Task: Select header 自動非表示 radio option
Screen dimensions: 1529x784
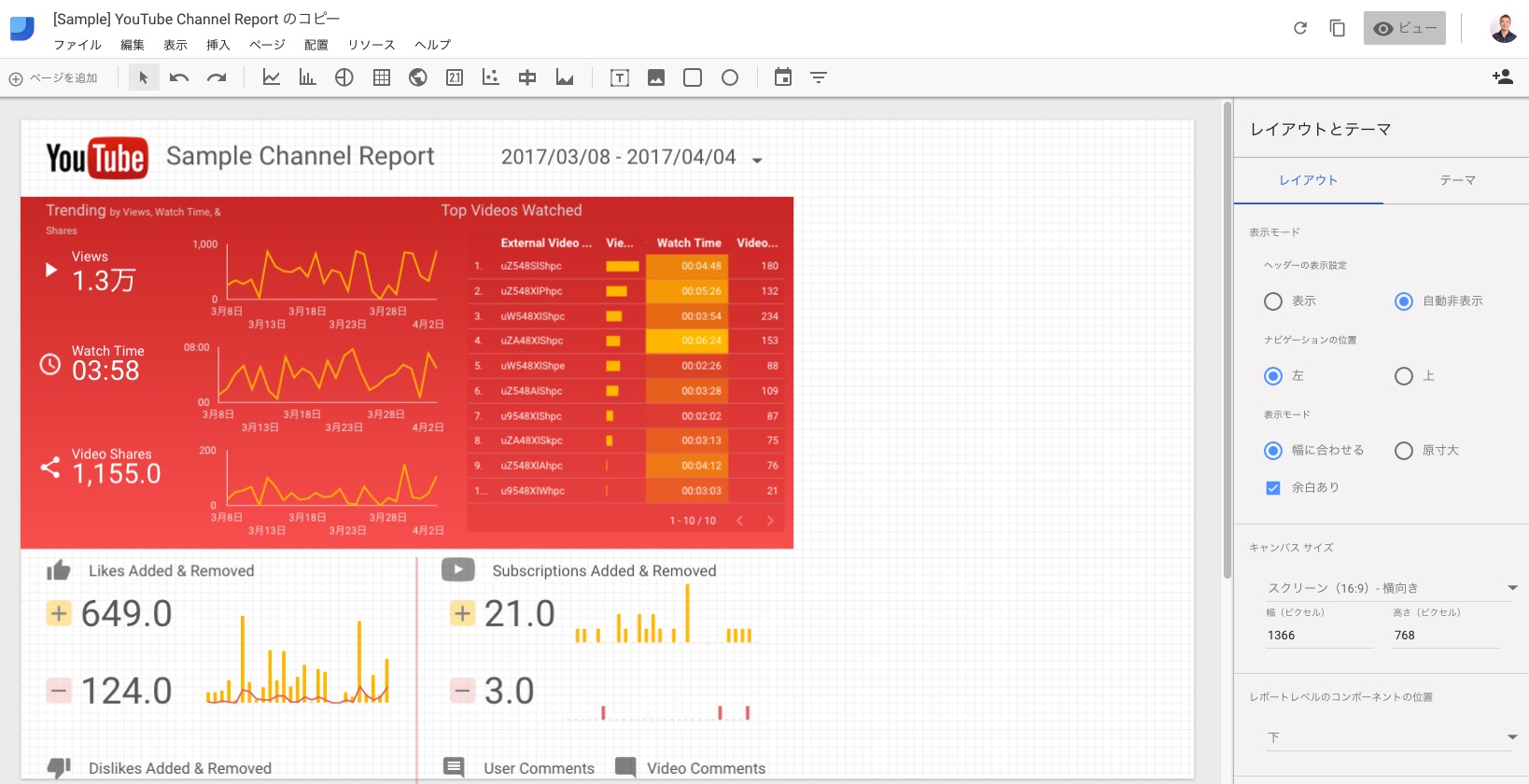Action: click(x=1404, y=301)
